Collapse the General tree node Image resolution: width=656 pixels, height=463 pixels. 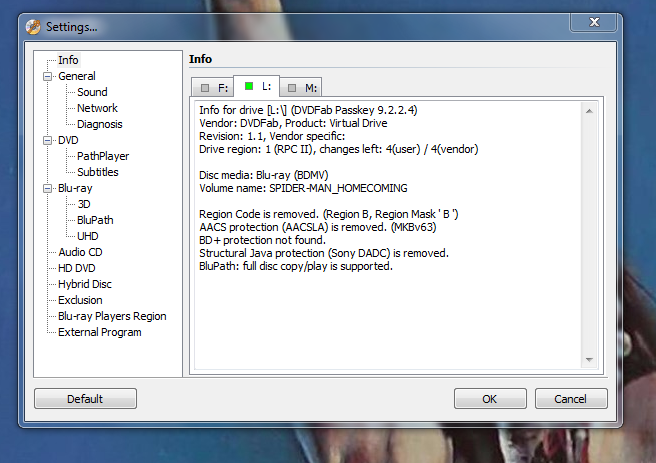pyautogui.click(x=48, y=77)
